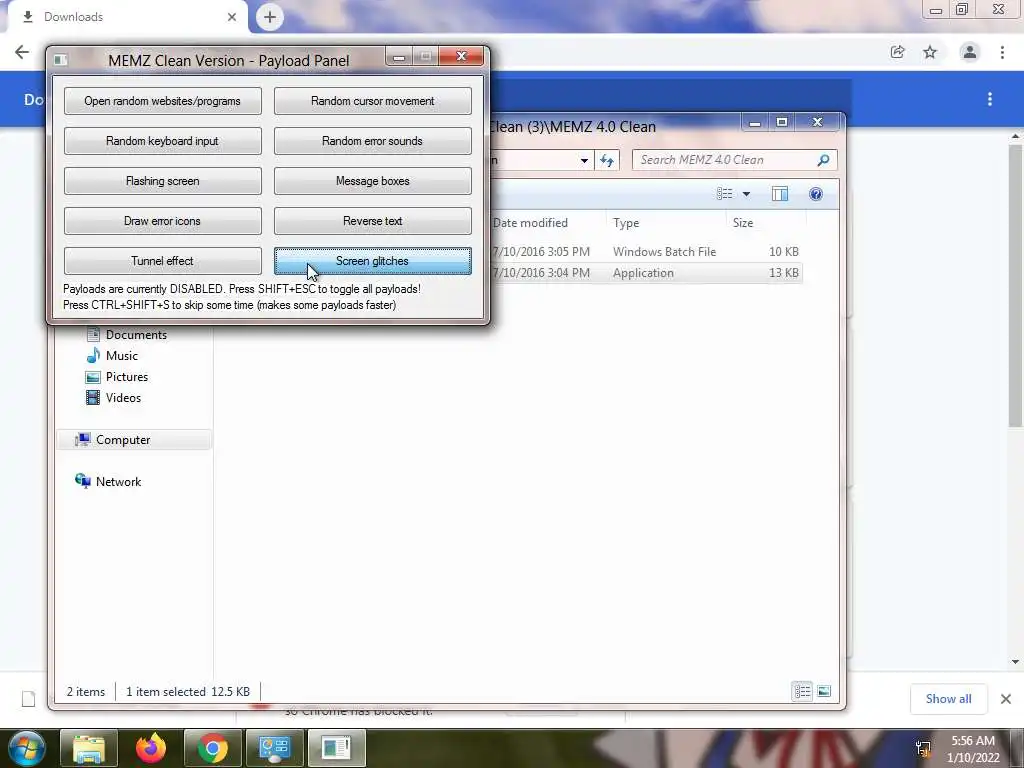The width and height of the screenshot is (1024, 768).
Task: Go back in Chrome
Action: (22, 52)
